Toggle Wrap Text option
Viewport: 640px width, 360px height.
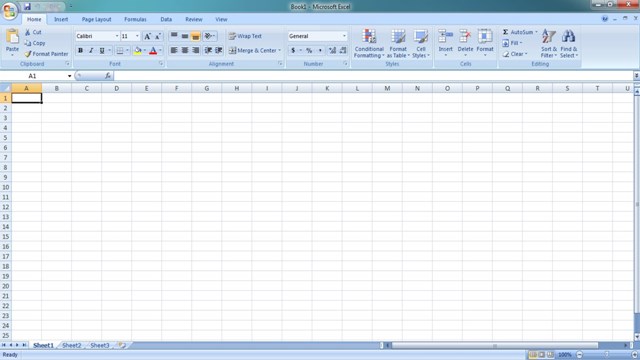(x=245, y=36)
